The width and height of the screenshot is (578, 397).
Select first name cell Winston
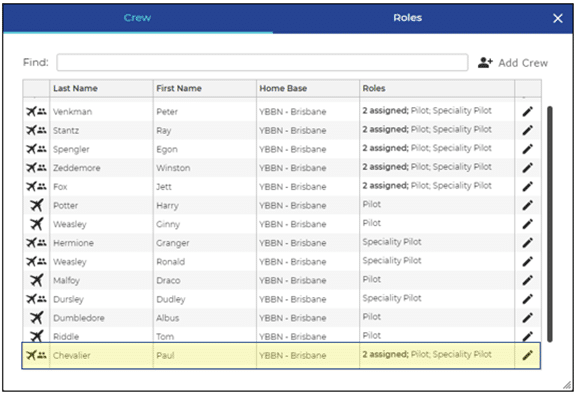tap(205, 168)
